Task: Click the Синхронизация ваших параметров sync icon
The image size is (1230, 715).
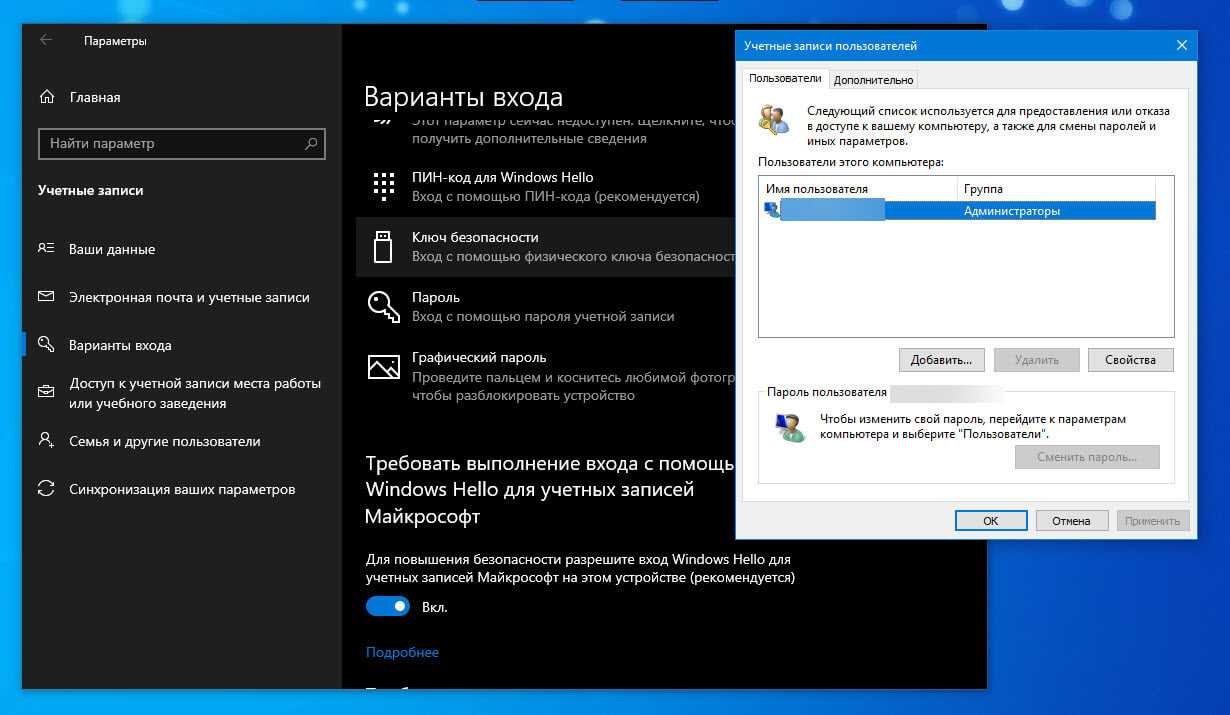Action: pyautogui.click(x=46, y=489)
